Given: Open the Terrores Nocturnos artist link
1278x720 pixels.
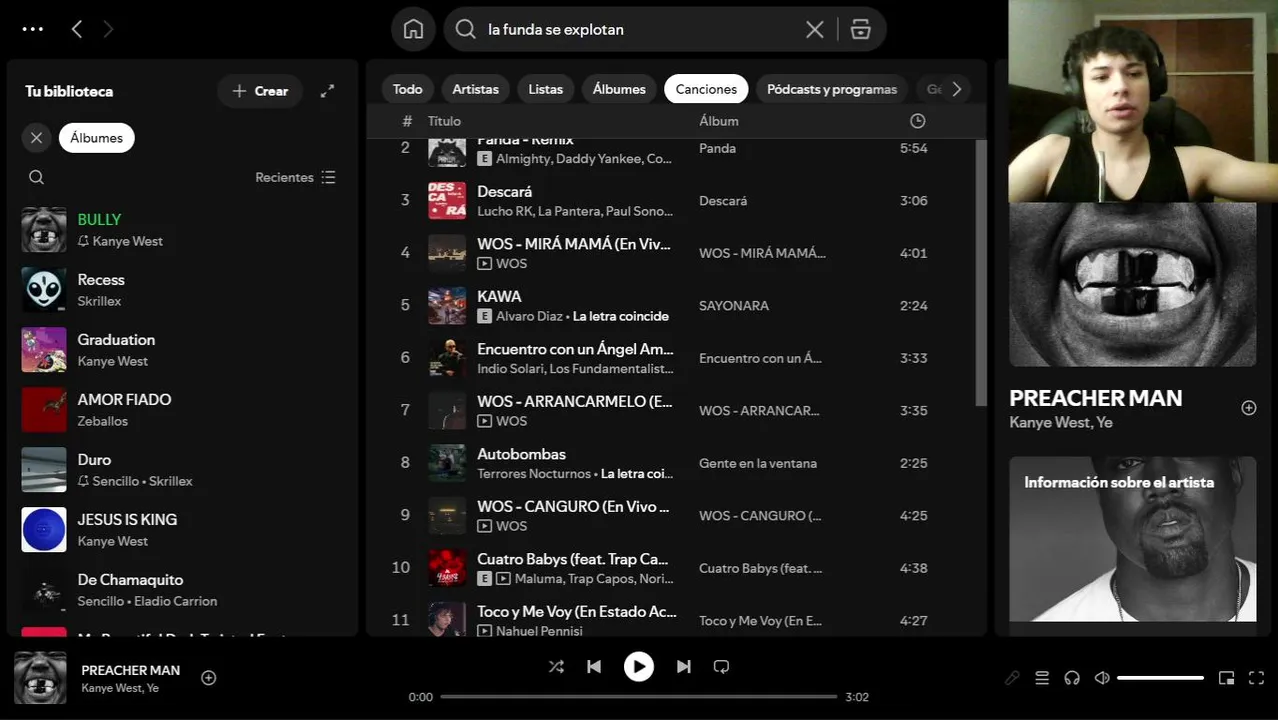Looking at the screenshot, I should tap(534, 474).
